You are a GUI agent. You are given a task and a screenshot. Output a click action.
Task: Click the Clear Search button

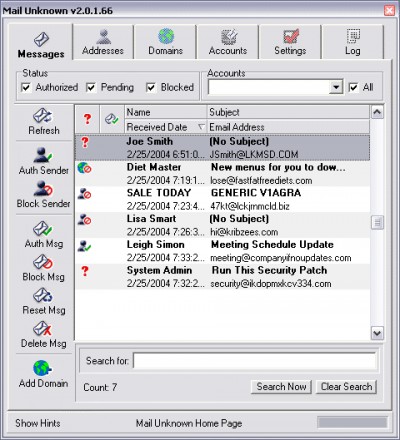click(346, 387)
